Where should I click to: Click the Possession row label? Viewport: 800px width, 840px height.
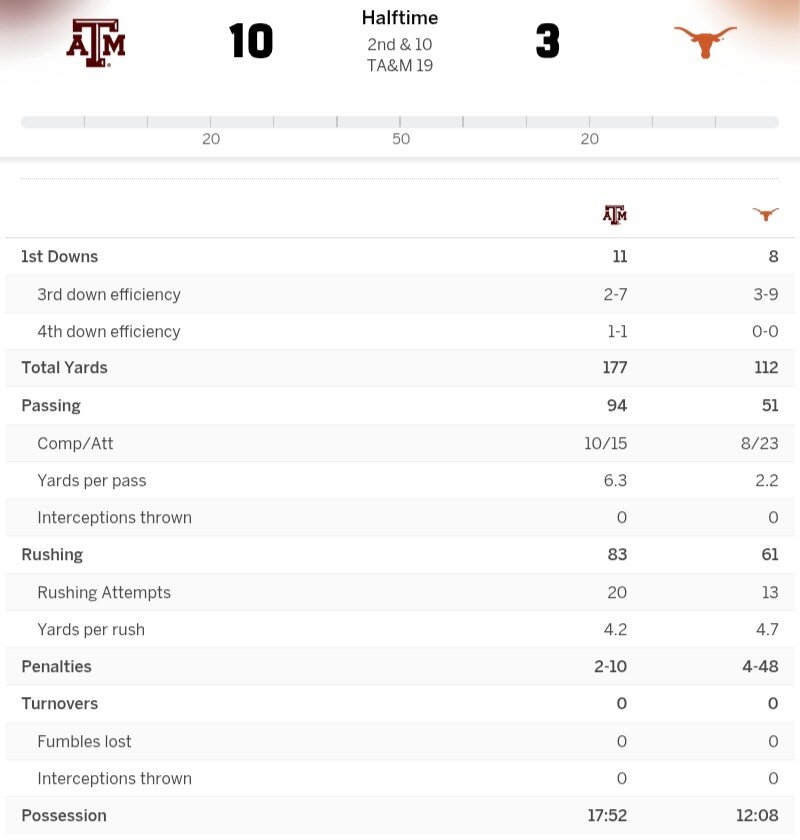coord(64,816)
